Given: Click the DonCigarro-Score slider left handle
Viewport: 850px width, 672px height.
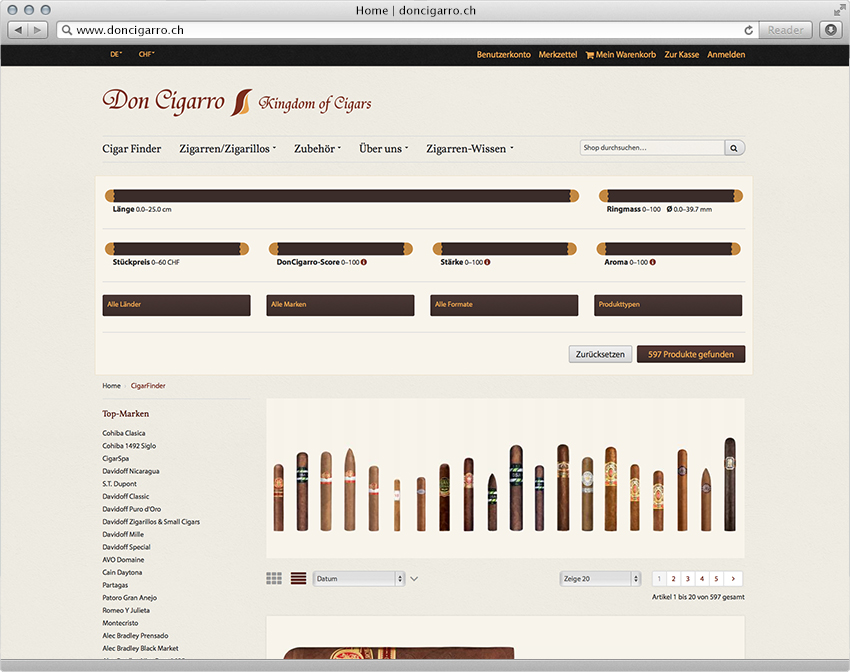Looking at the screenshot, I should pyautogui.click(x=274, y=249).
